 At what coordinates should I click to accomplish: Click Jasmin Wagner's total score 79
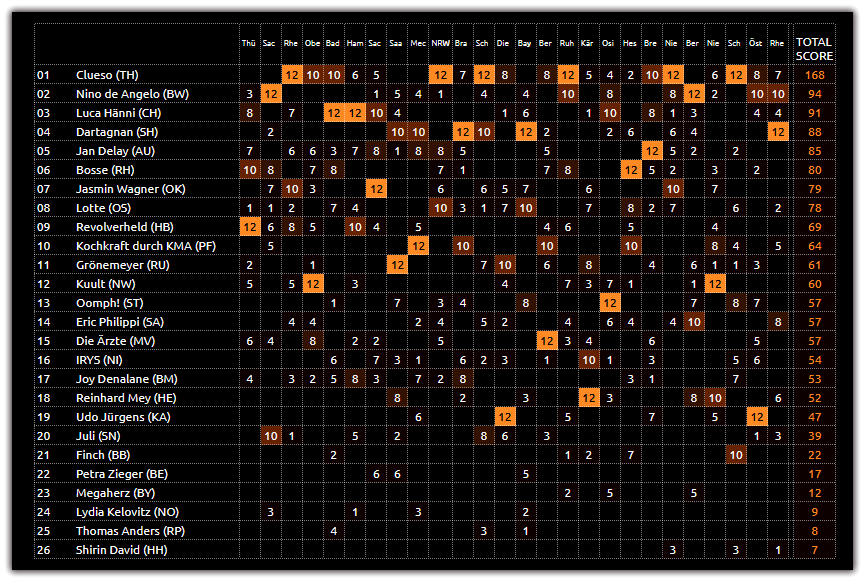[x=814, y=189]
